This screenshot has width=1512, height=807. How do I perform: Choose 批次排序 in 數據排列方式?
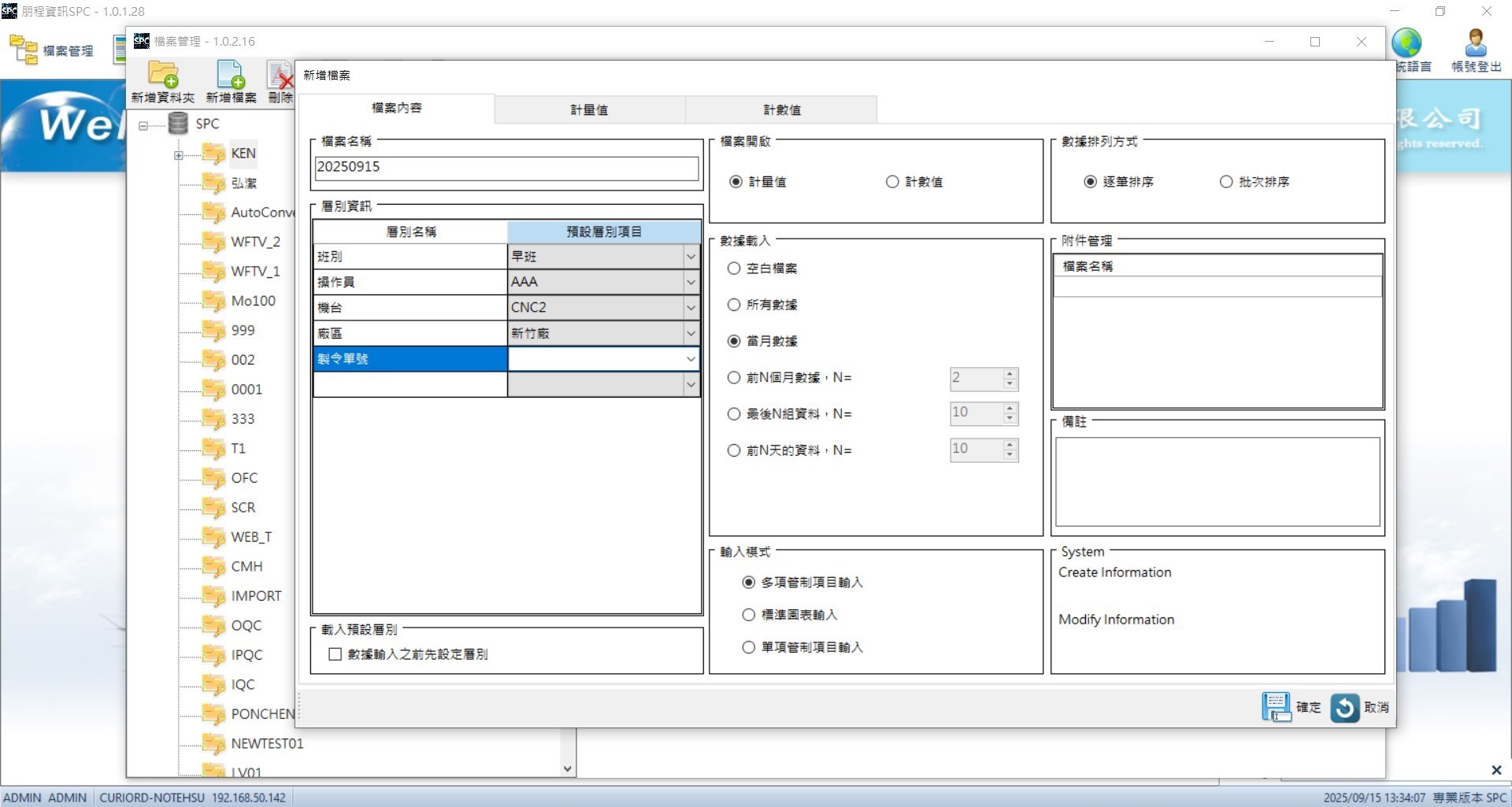[1225, 181]
